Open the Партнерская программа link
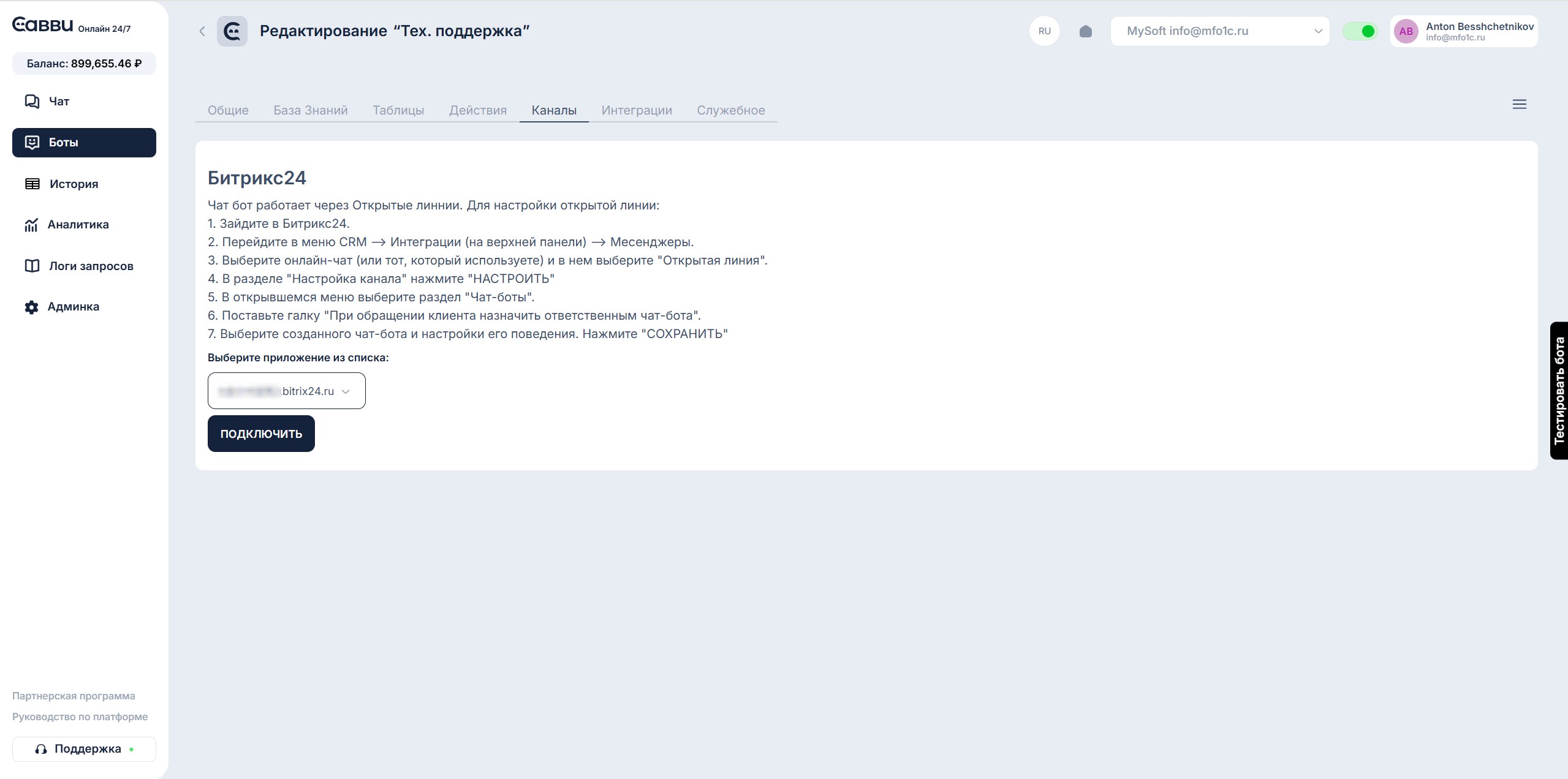The image size is (1568, 779). pos(74,696)
